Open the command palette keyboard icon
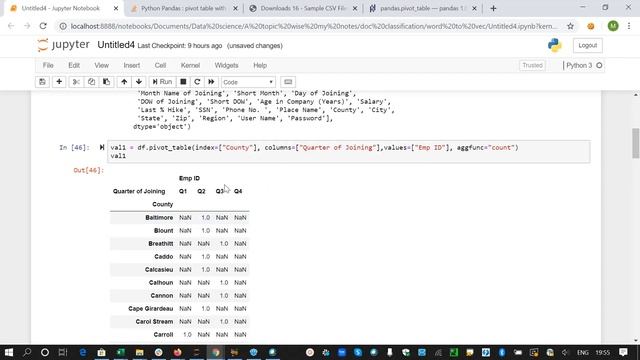Image resolution: width=640 pixels, height=360 pixels. click(x=288, y=82)
